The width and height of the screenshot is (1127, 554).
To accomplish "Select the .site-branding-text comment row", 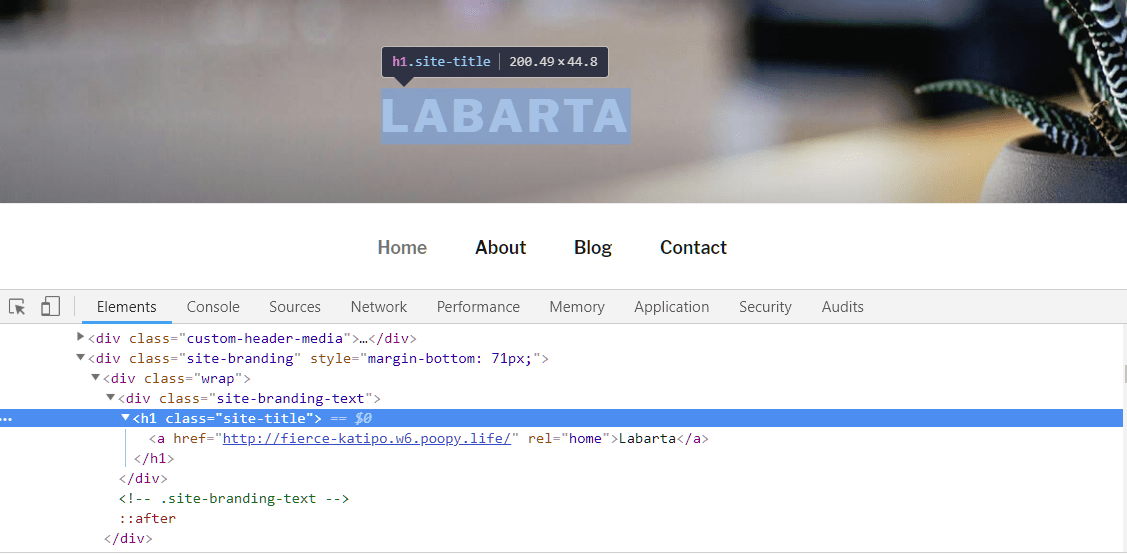I will (x=234, y=498).
